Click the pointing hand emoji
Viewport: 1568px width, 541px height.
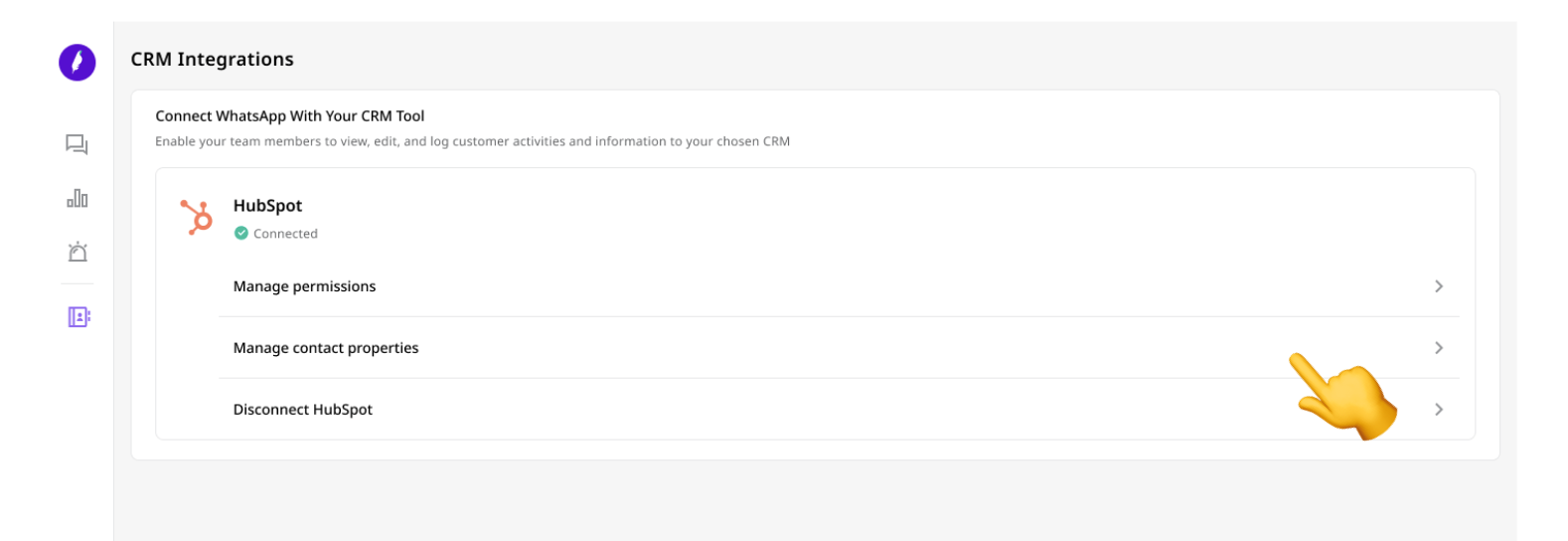pos(1343,397)
